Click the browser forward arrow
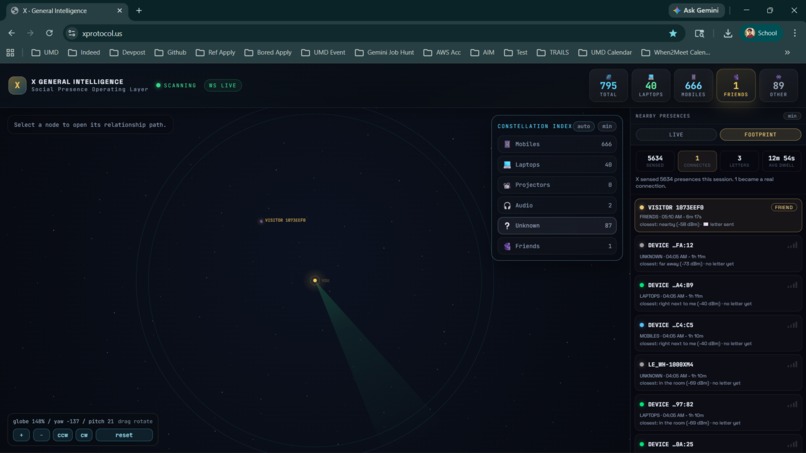The image size is (806, 453). [30, 33]
